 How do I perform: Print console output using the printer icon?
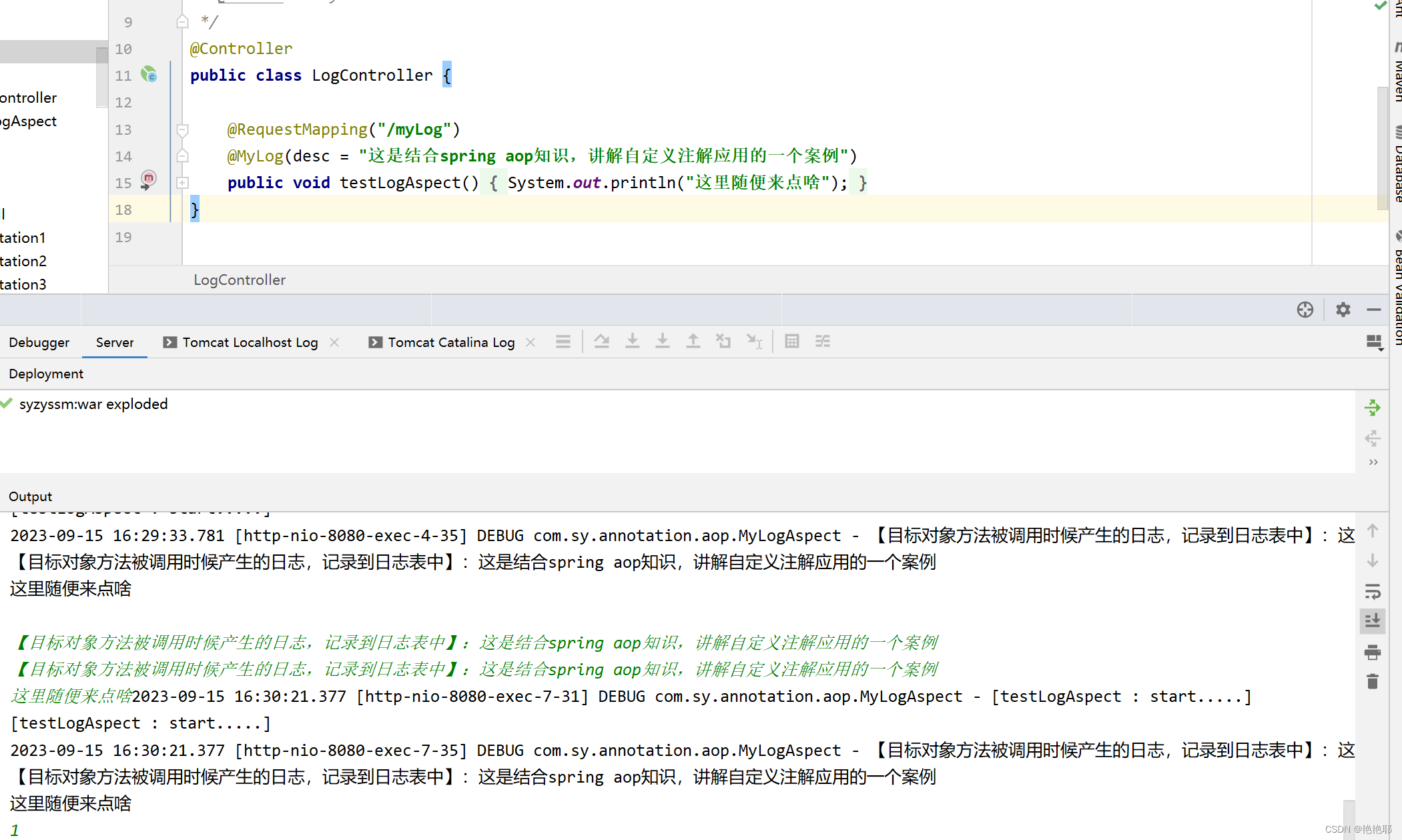[1373, 653]
